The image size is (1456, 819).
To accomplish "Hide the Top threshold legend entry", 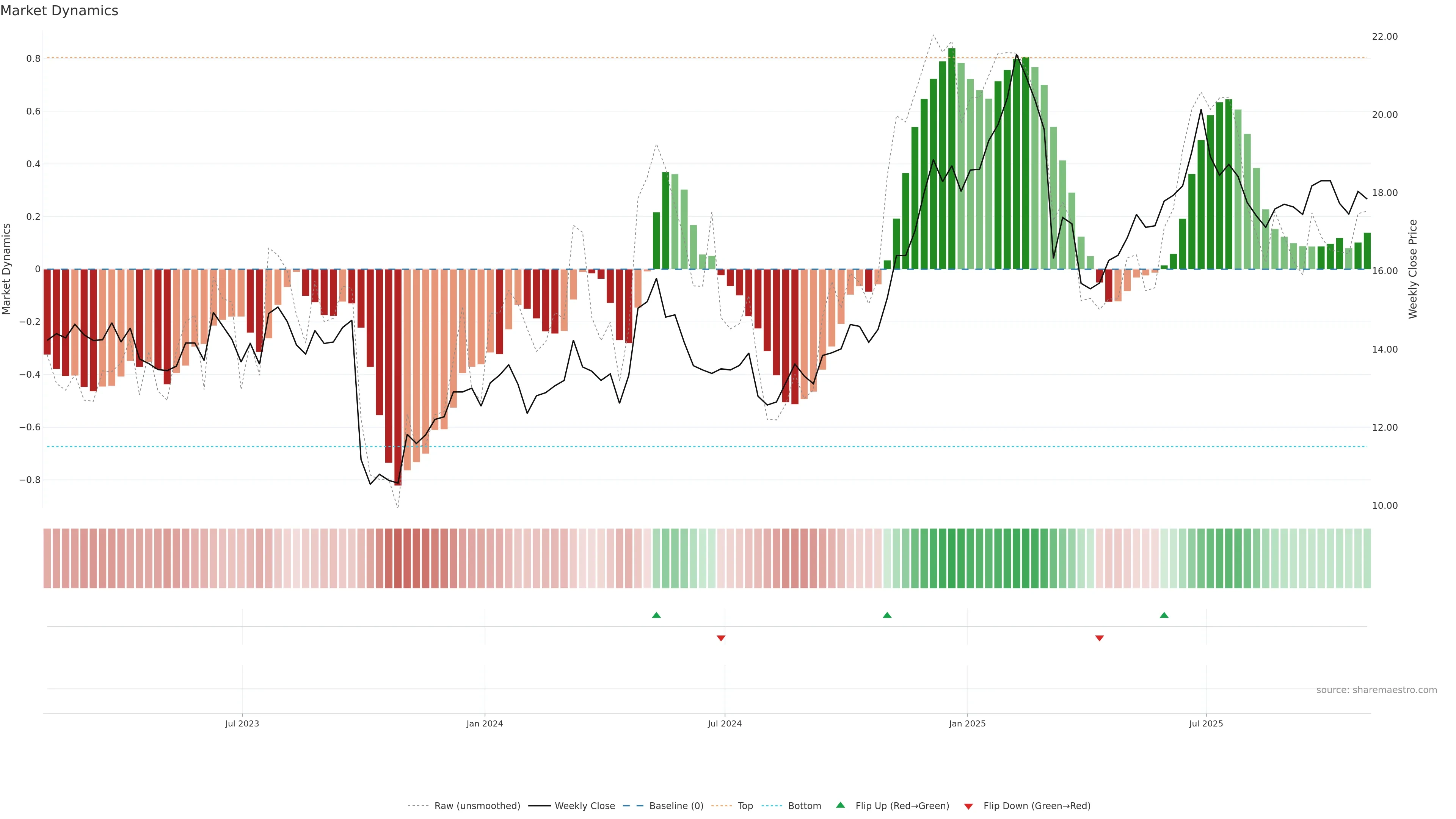I will 745,806.
